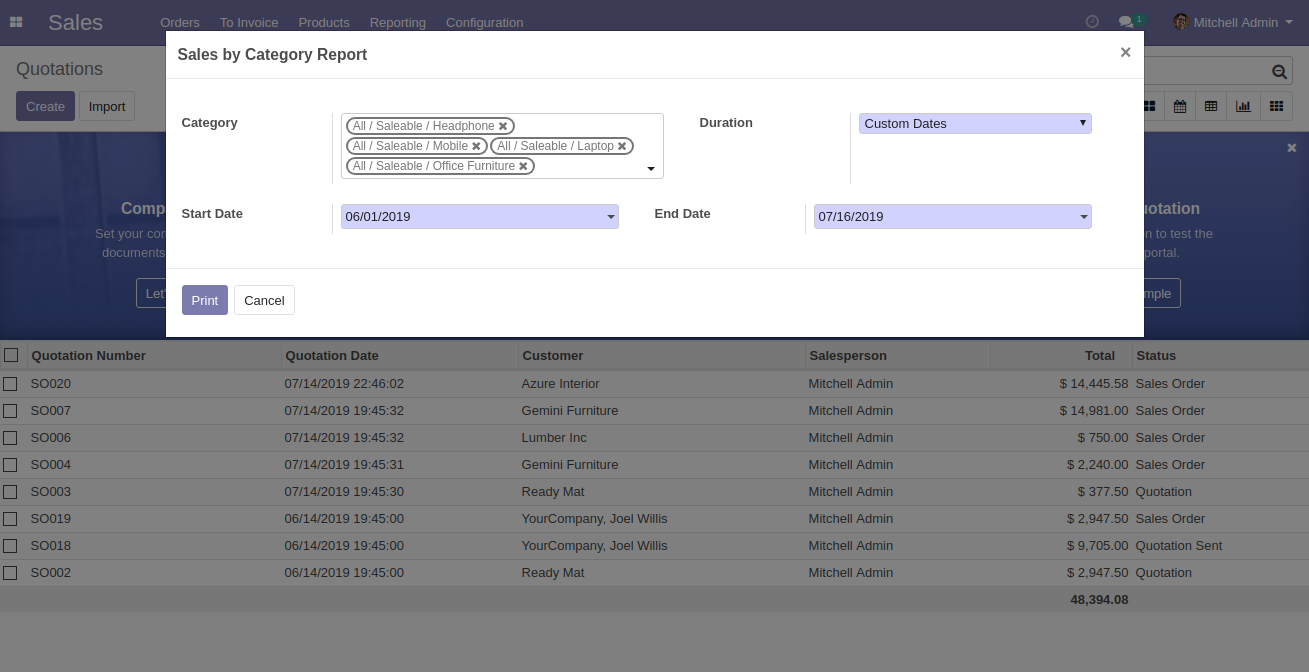Click the search magnifier icon

point(1279,71)
